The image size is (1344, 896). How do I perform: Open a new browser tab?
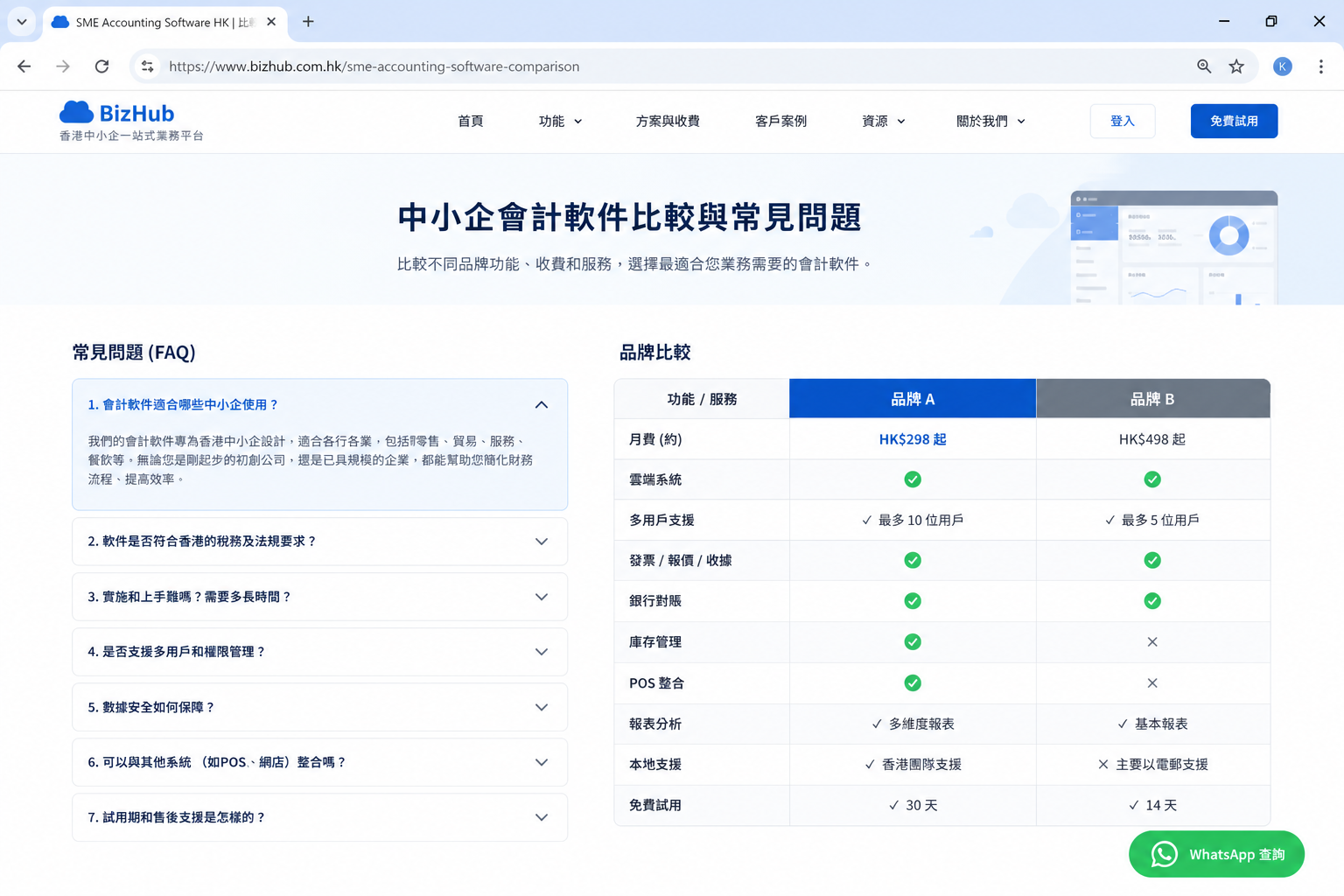tap(308, 22)
